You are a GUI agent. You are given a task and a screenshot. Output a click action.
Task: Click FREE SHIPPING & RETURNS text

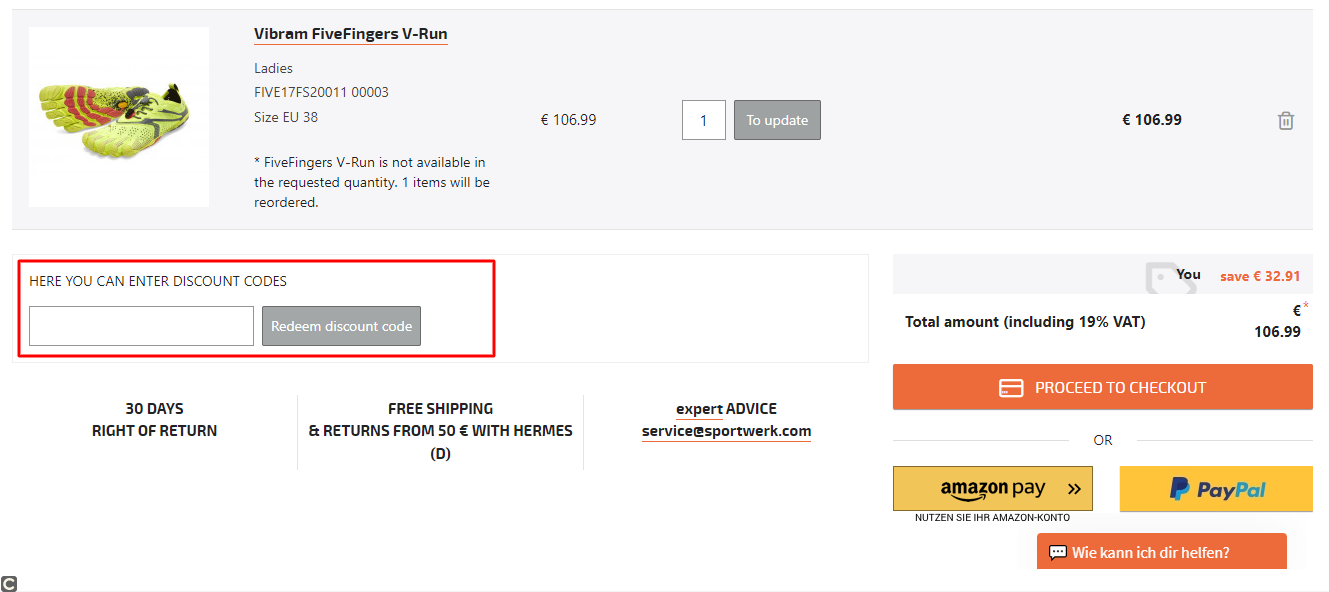pos(440,431)
